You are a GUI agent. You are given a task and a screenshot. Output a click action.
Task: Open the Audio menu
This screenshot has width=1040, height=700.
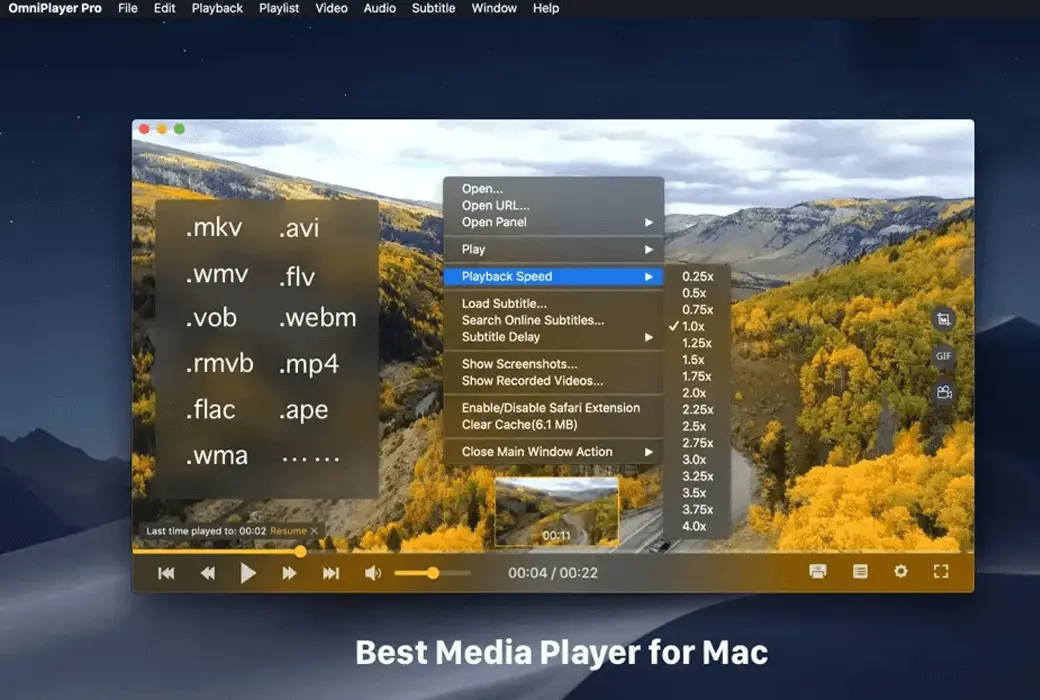[x=379, y=8]
